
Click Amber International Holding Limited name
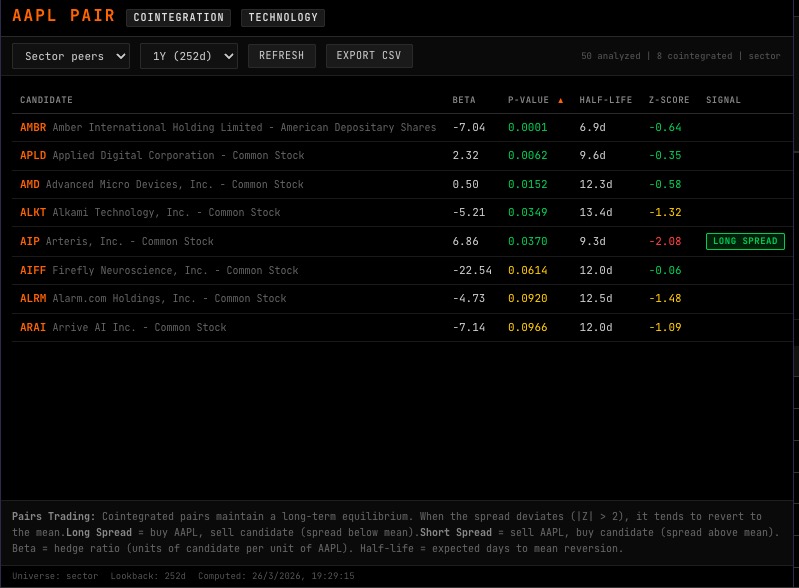[244, 127]
